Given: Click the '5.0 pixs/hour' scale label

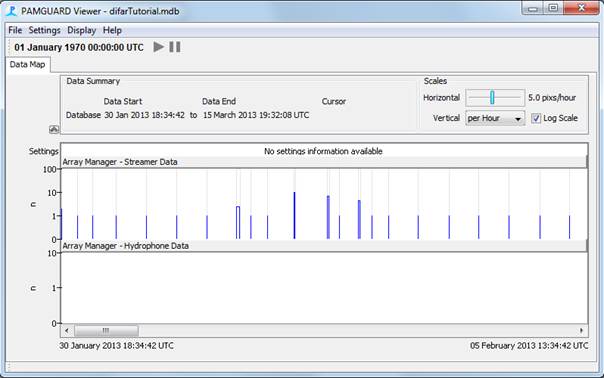Looking at the screenshot, I should pyautogui.click(x=552, y=97).
